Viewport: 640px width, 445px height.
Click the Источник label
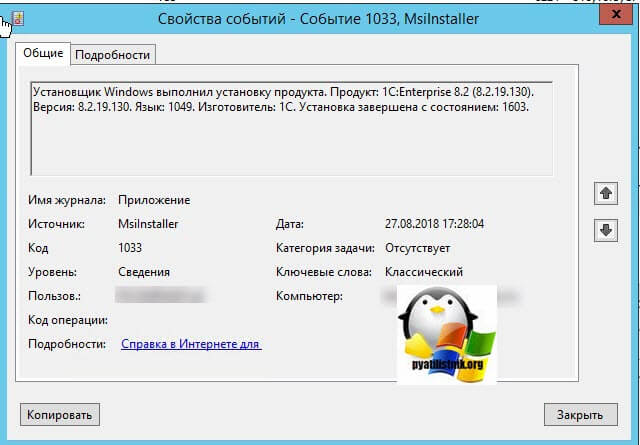coord(56,224)
